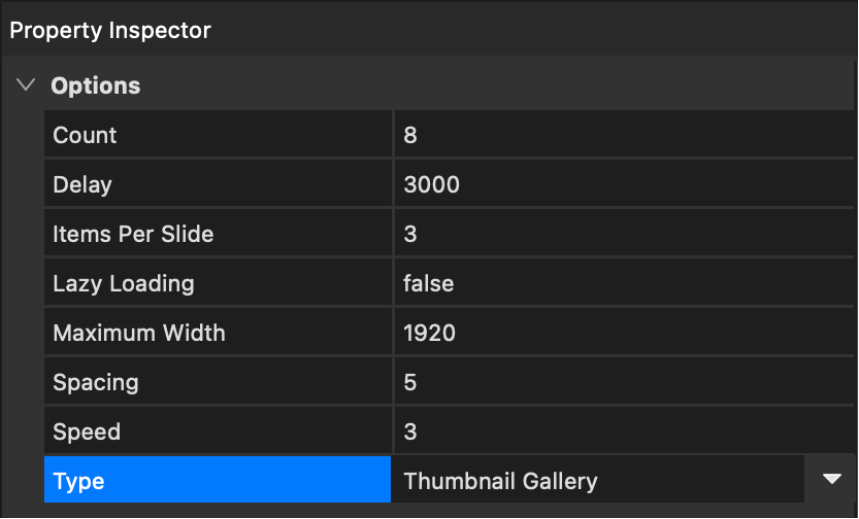859x519 pixels.
Task: Click the Thumbnail Gallery type value
Action: click(x=500, y=481)
